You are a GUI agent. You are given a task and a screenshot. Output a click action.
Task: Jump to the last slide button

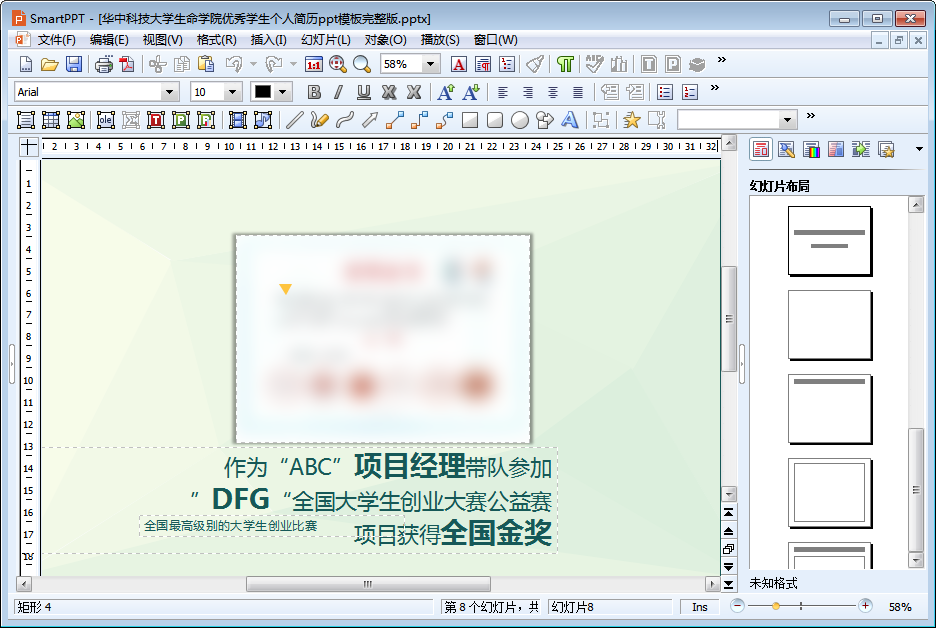[729, 584]
